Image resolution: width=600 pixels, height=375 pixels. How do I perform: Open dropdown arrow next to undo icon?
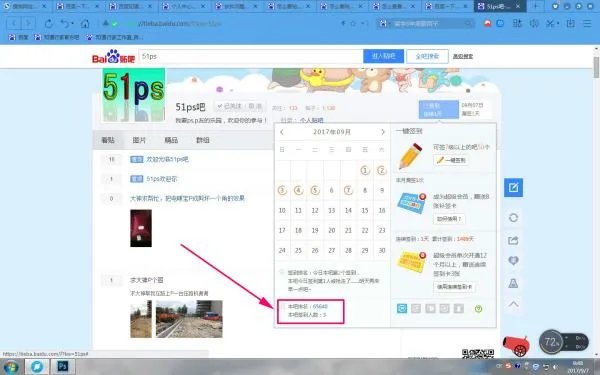[72, 24]
